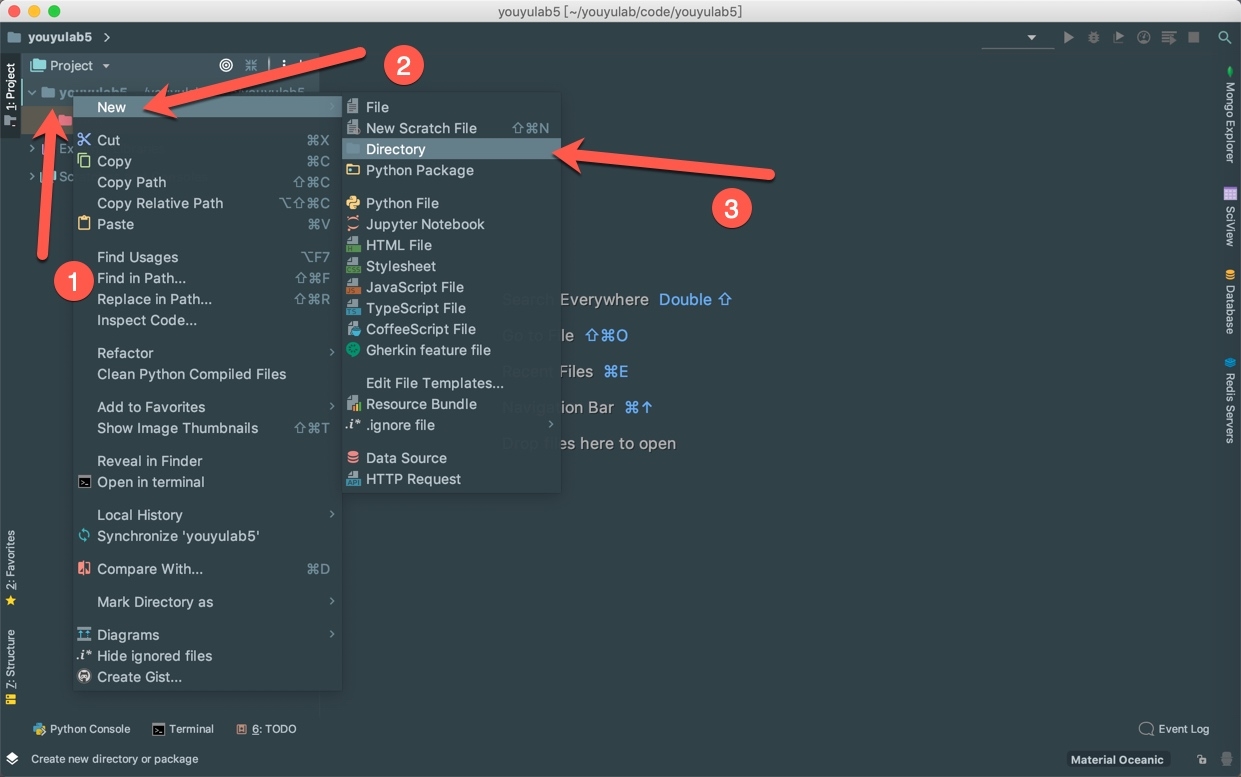The image size is (1241, 777).
Task: Select Directory from the New submenu
Action: (395, 149)
